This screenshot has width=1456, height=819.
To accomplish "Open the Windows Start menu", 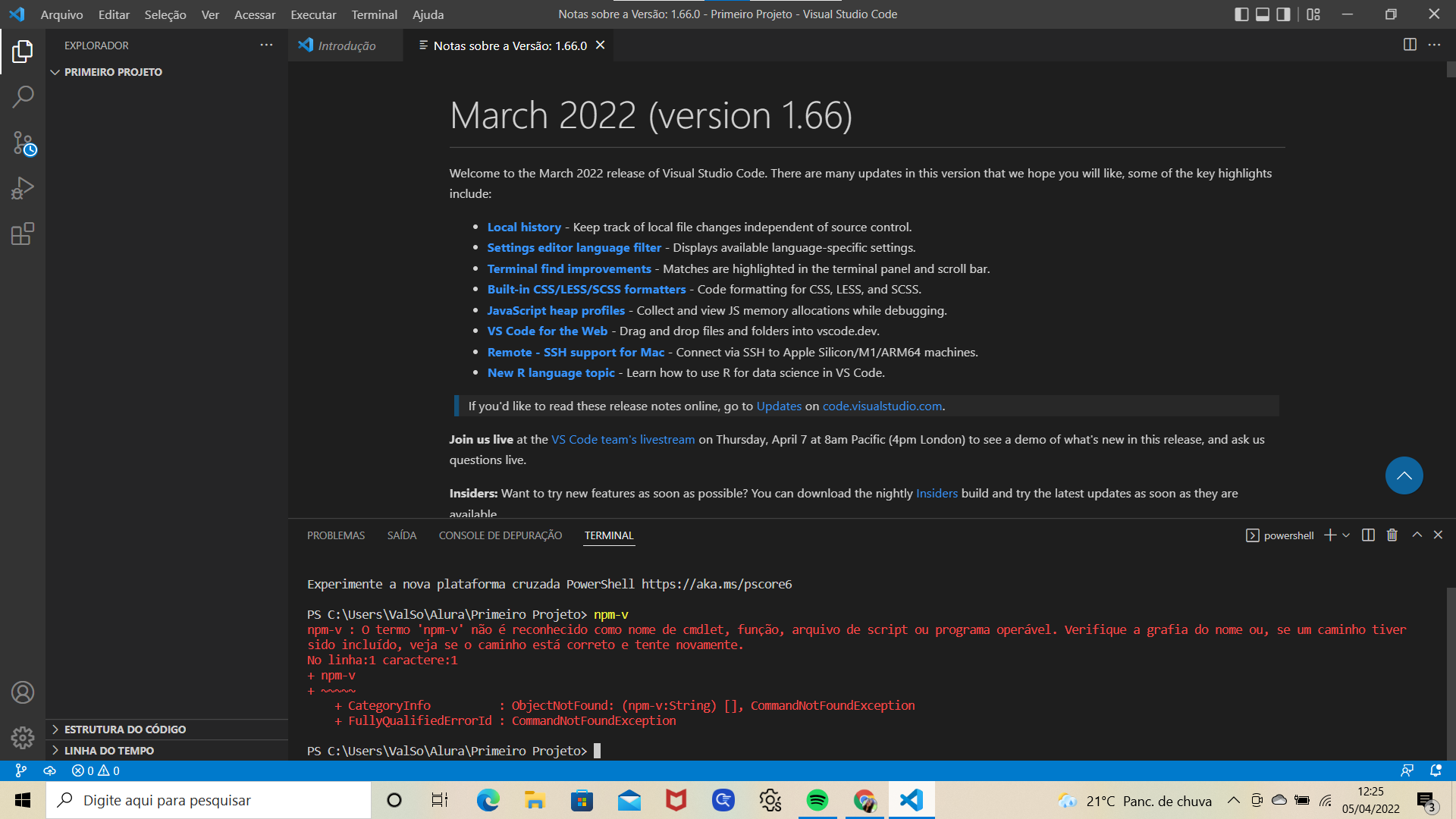I will click(x=23, y=800).
